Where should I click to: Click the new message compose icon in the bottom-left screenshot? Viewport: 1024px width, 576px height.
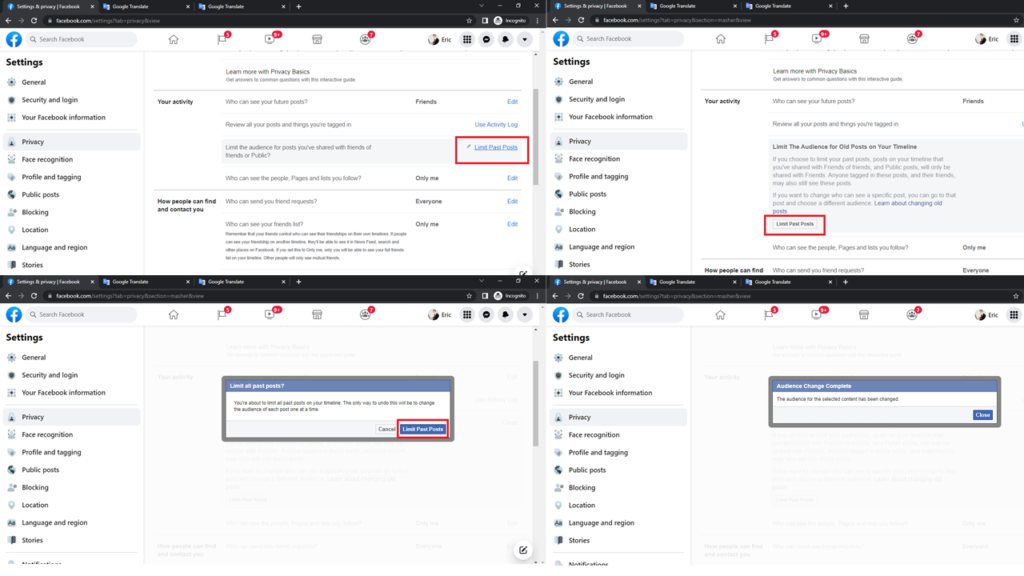tap(522, 550)
